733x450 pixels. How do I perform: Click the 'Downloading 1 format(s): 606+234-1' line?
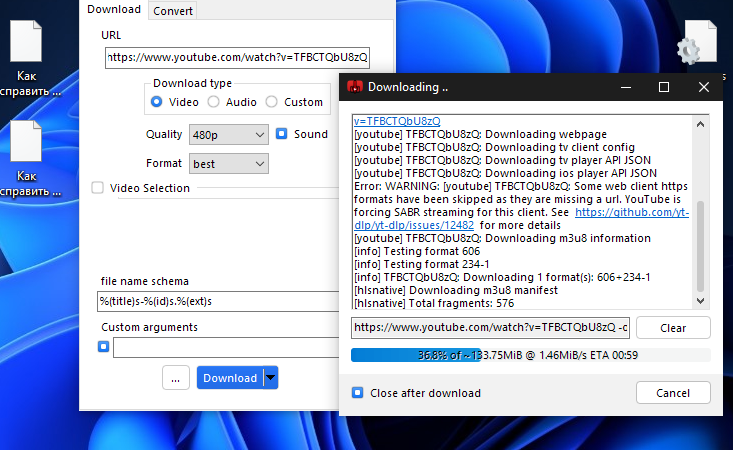click(502, 278)
